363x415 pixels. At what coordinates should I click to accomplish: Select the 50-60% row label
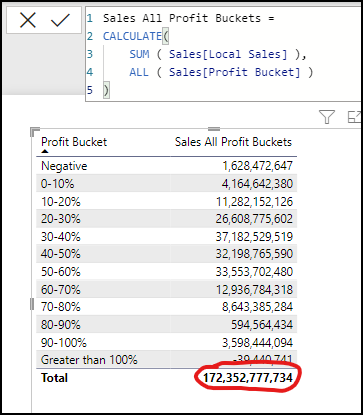(x=61, y=272)
